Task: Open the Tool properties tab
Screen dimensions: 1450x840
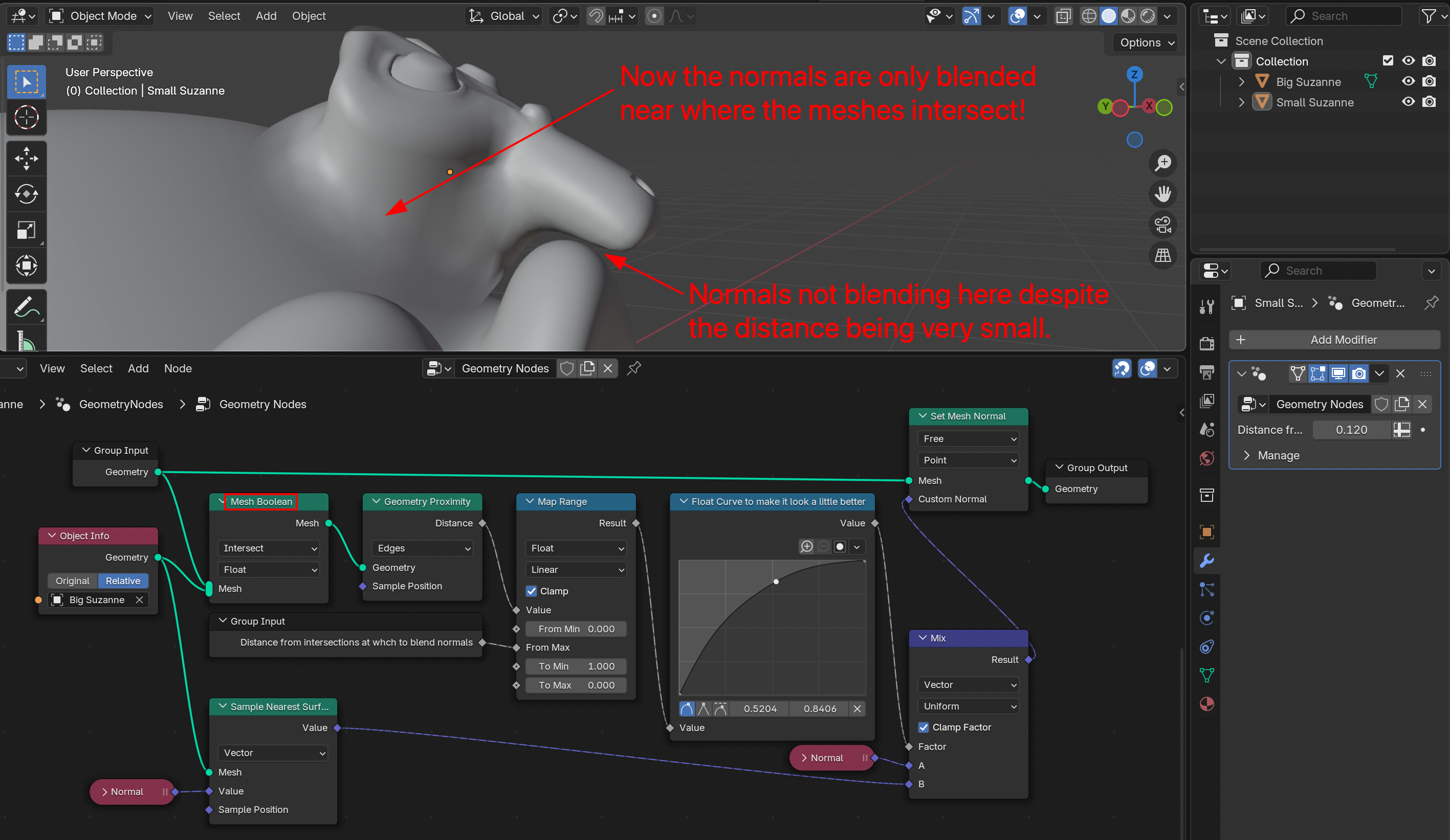Action: click(1206, 306)
